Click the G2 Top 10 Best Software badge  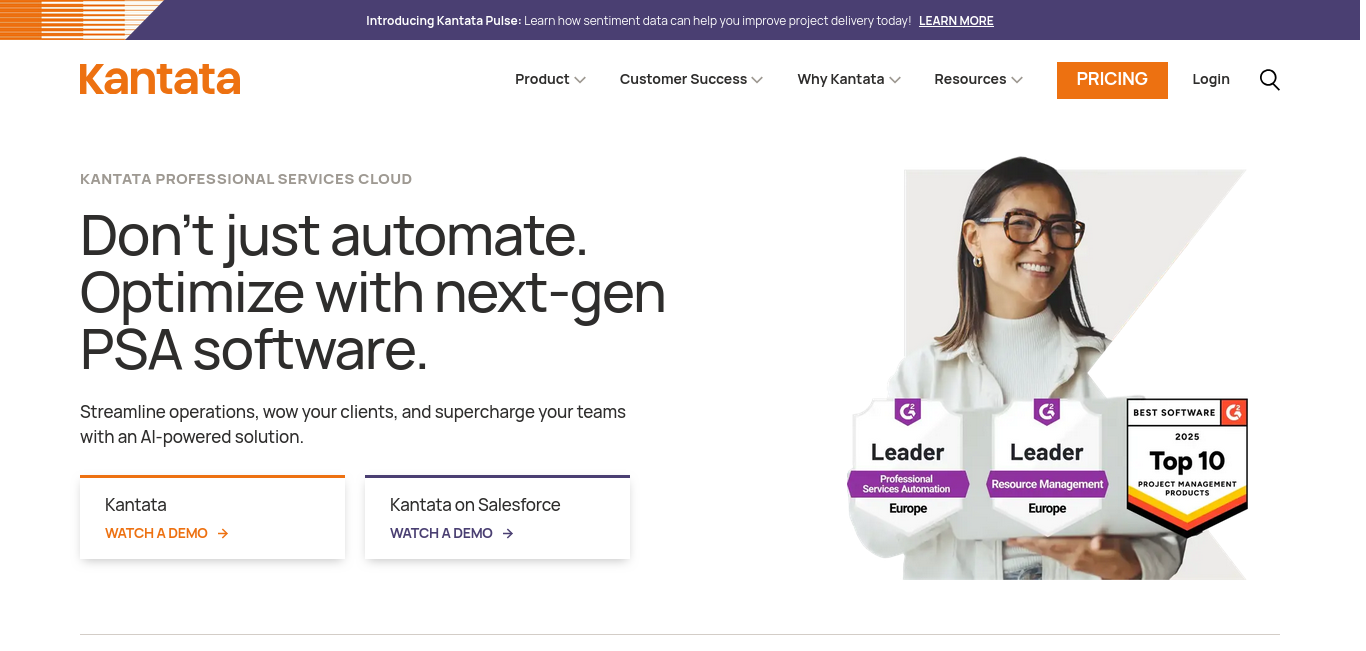click(x=1187, y=467)
